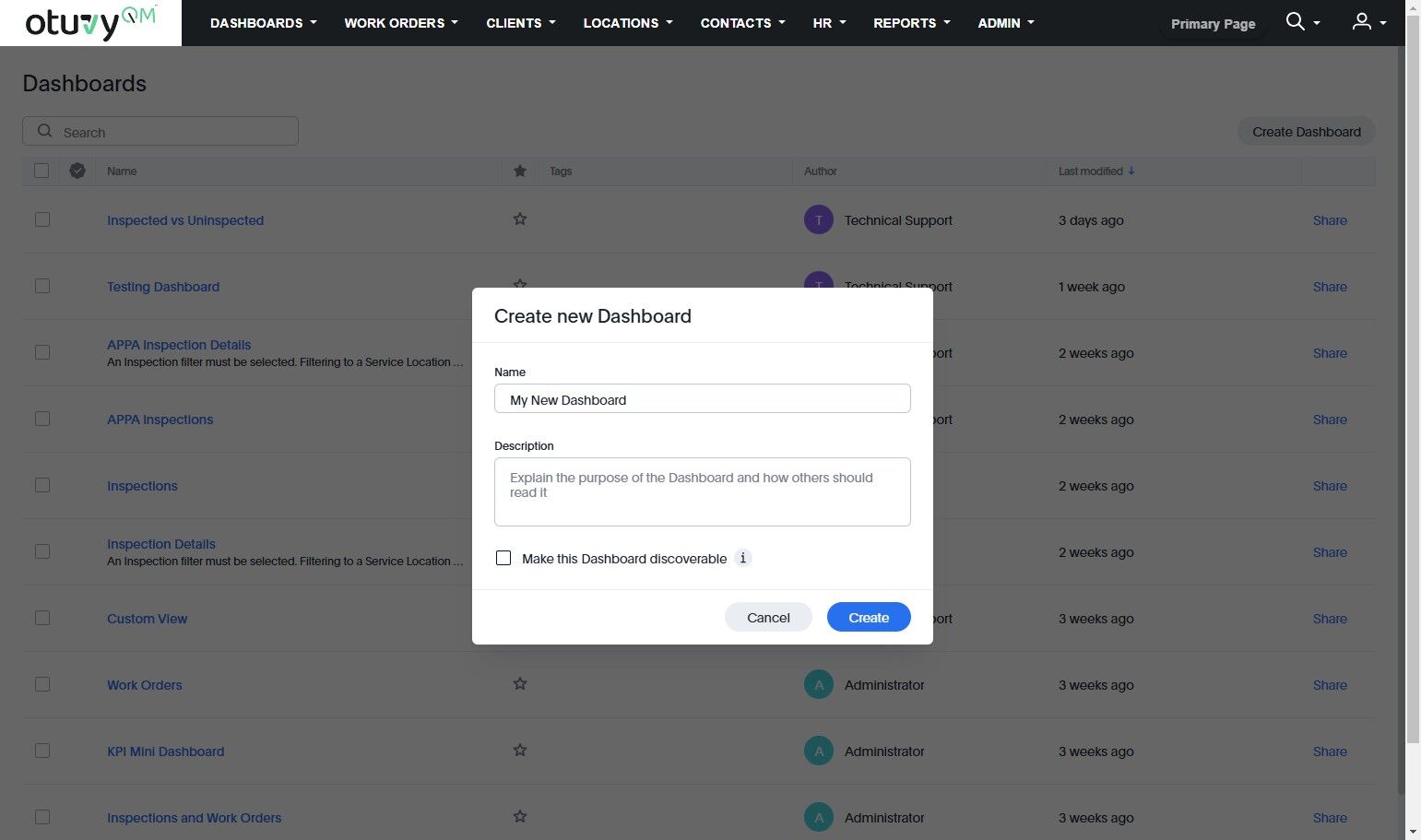The height and width of the screenshot is (840, 1421).
Task: Cancel the Create new Dashboard dialog
Action: (768, 617)
